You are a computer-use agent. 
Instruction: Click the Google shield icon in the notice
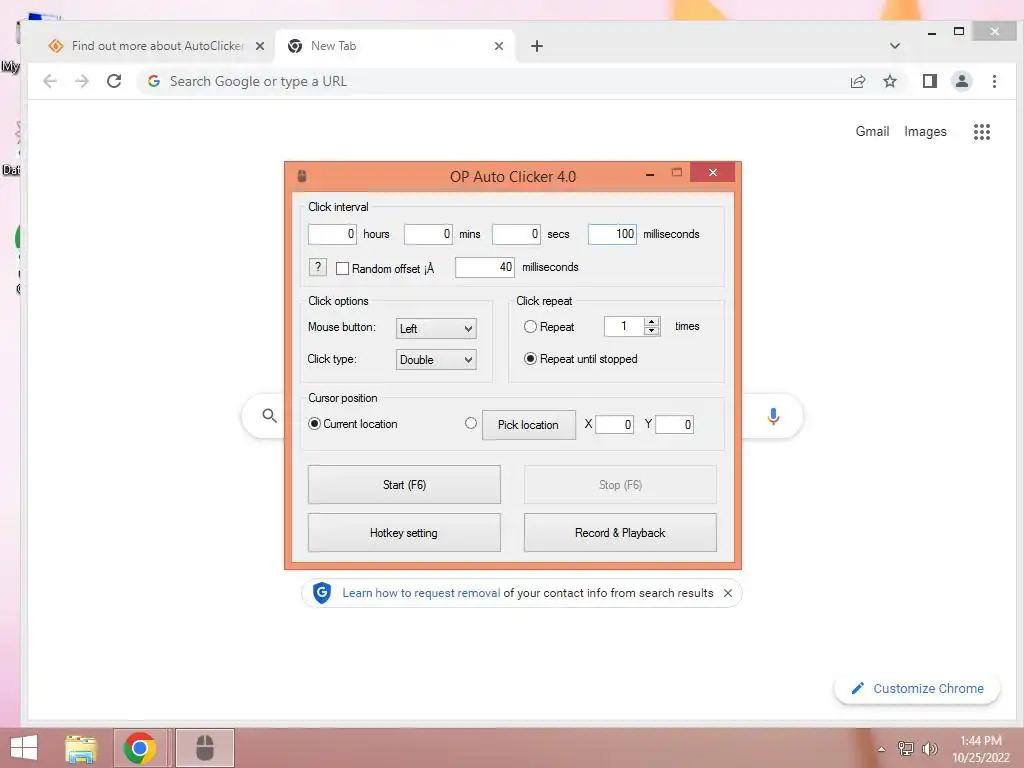coord(322,593)
